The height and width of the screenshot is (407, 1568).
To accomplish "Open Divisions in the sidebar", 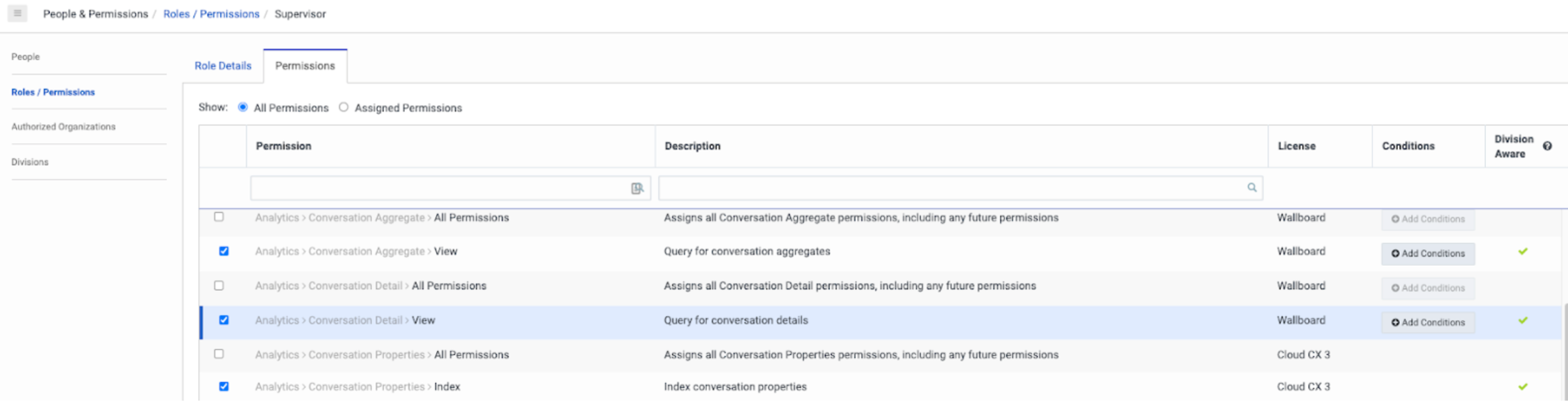I will [x=30, y=162].
